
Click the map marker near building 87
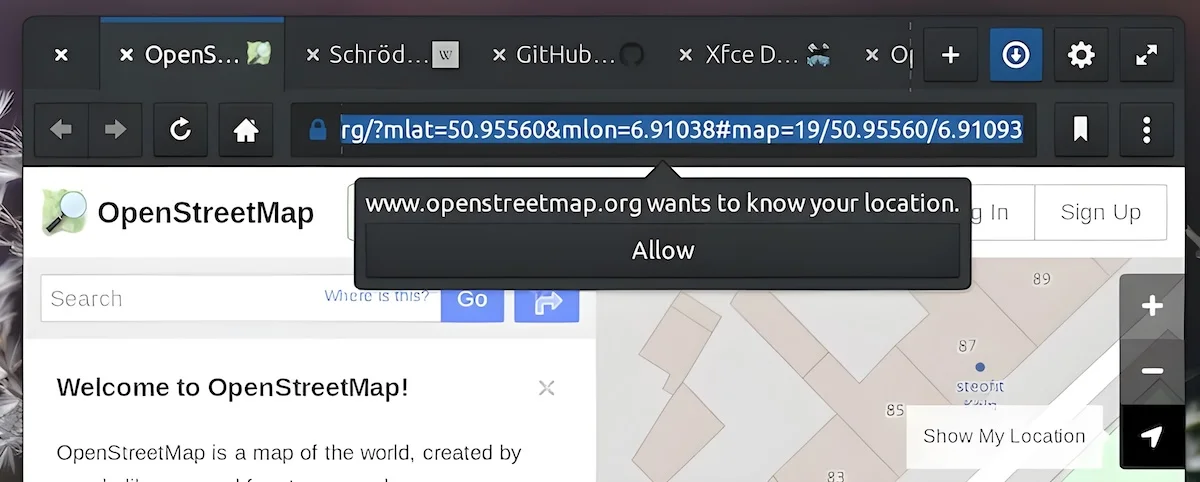click(980, 368)
